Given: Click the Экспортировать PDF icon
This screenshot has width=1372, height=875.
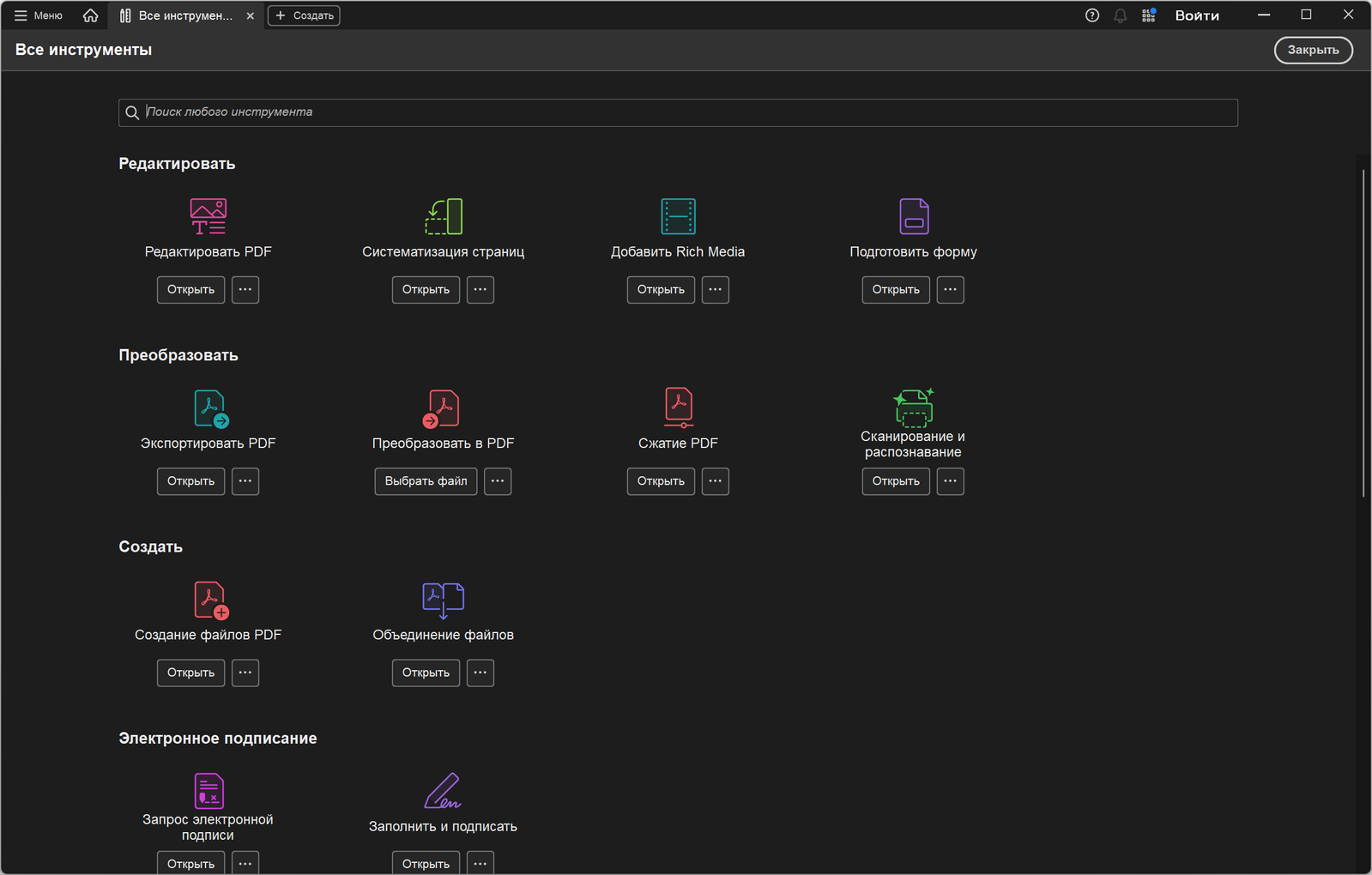Looking at the screenshot, I should (x=210, y=408).
